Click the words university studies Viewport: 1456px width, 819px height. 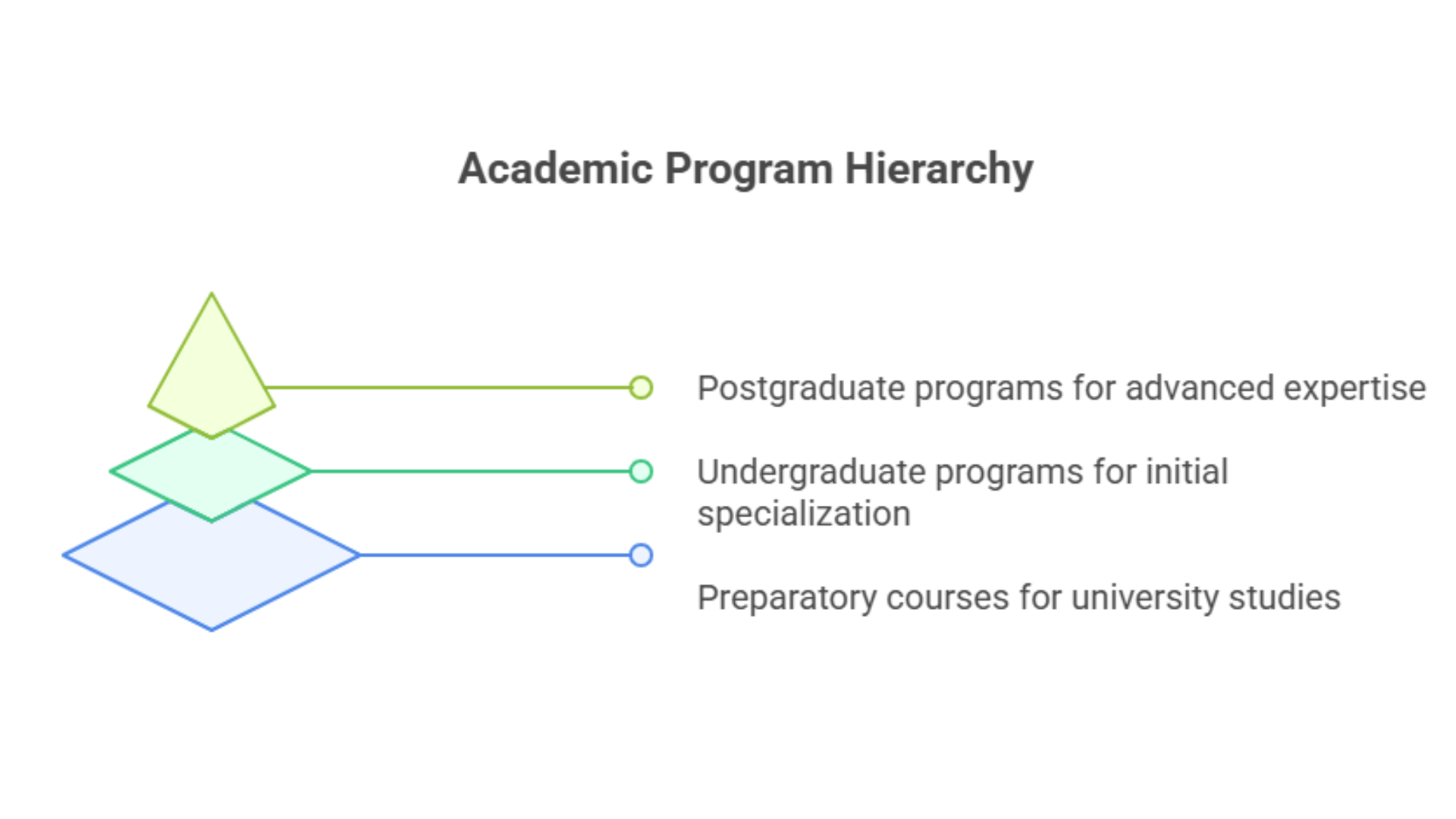(x=1206, y=598)
